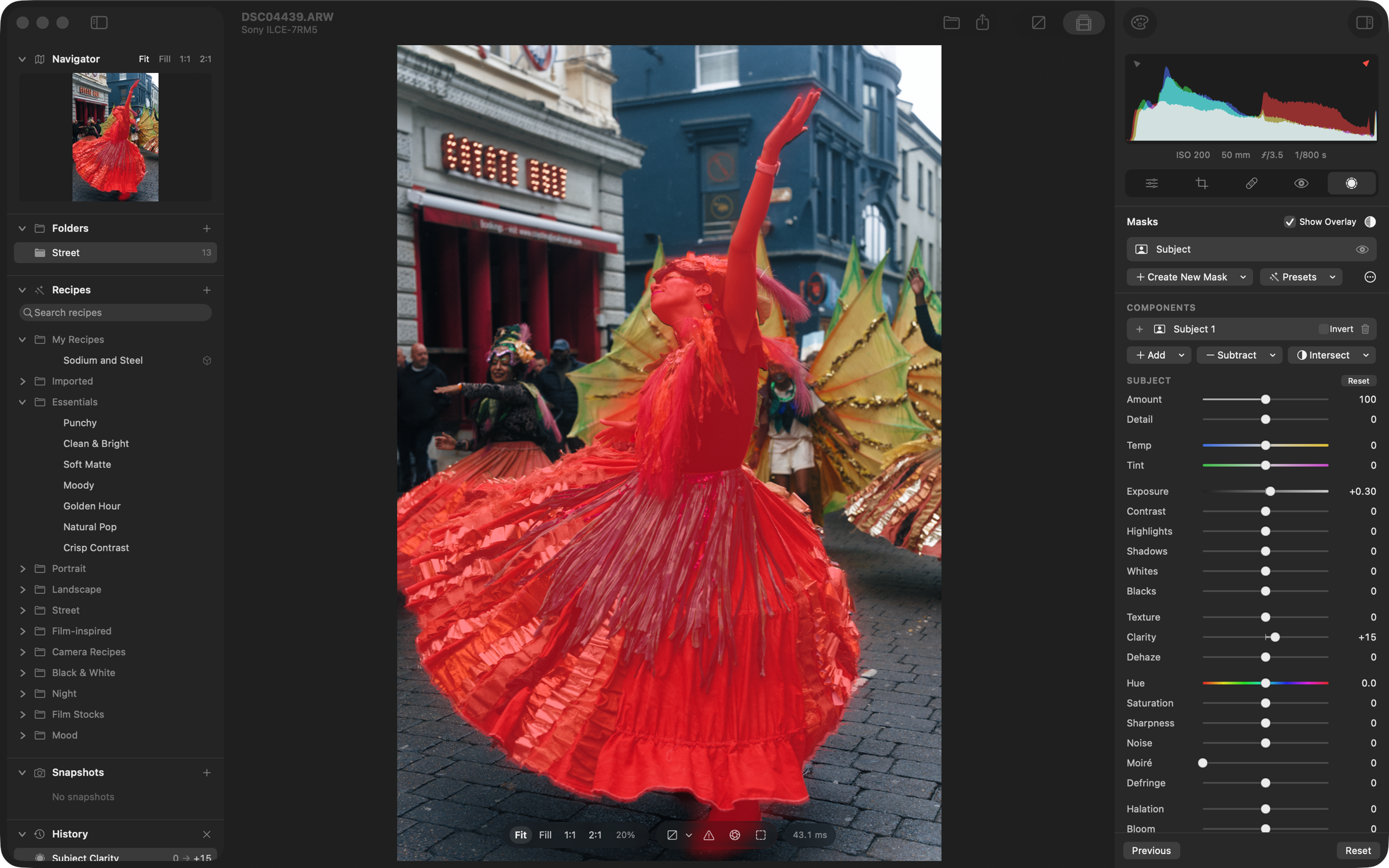Click the mask overlay color circle icon
Image resolution: width=1389 pixels, height=868 pixels.
coord(1370,222)
